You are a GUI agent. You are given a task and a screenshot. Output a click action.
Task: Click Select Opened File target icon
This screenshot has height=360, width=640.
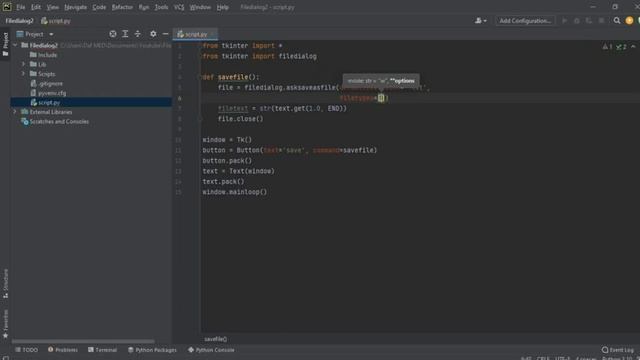[113, 34]
